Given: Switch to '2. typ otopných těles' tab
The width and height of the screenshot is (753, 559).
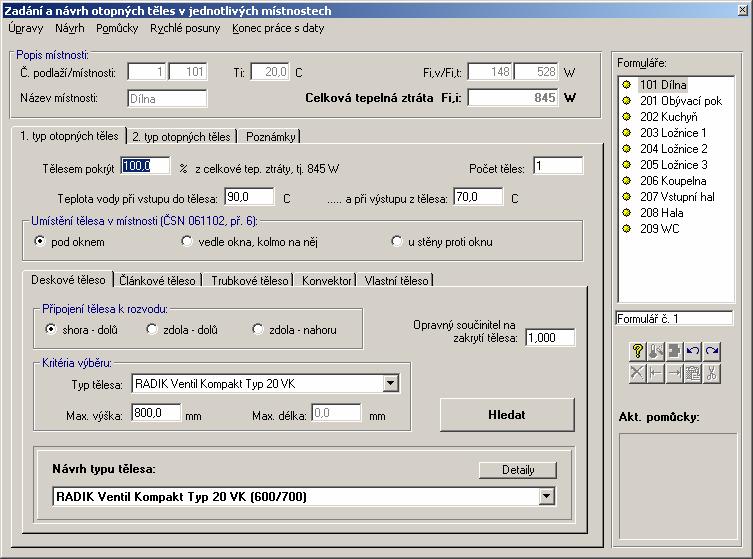Looking at the screenshot, I should [x=181, y=137].
